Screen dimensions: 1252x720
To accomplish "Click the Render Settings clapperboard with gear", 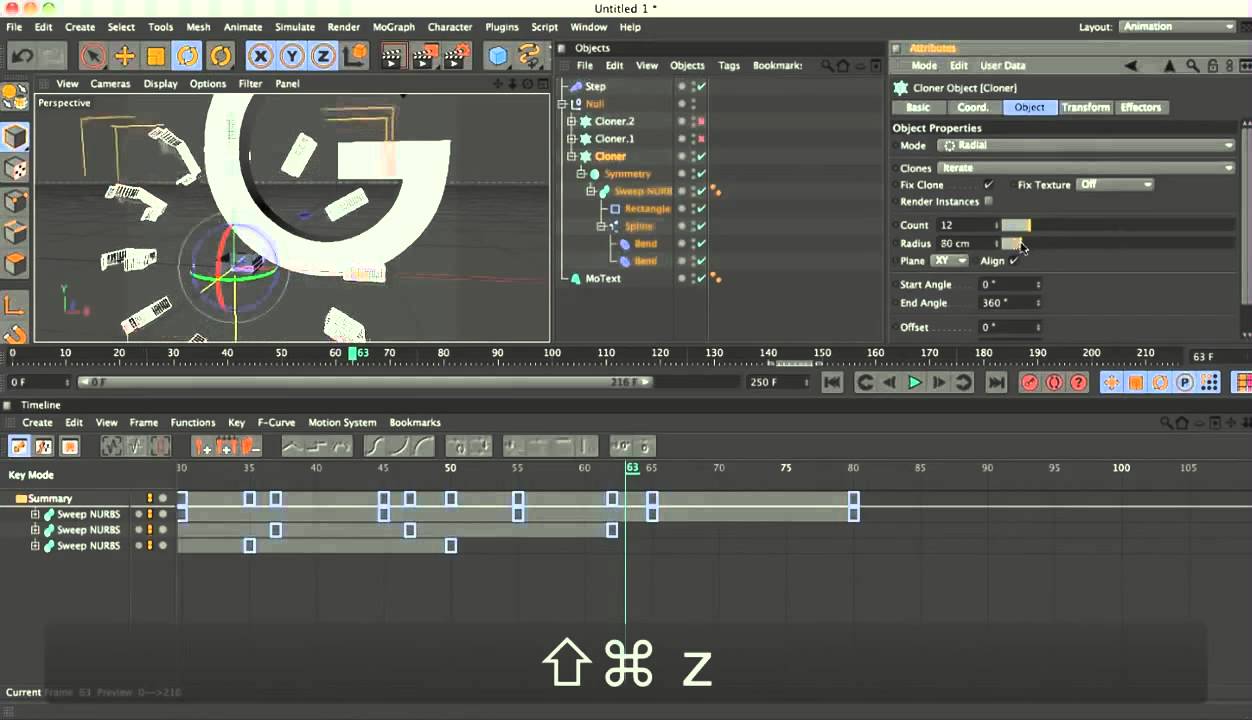I will (x=457, y=56).
